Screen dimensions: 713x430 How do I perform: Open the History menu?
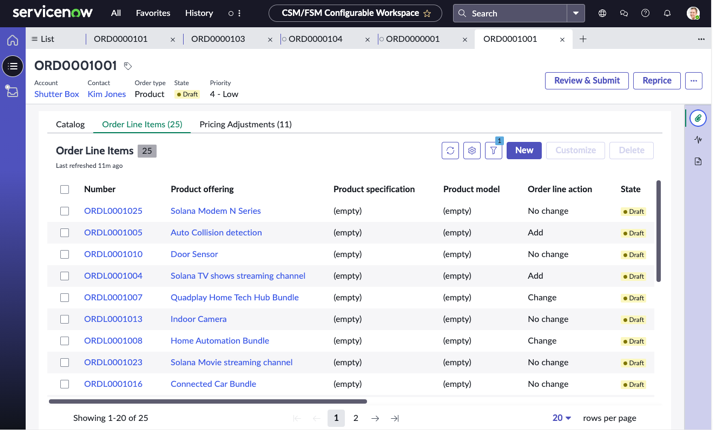pos(199,13)
